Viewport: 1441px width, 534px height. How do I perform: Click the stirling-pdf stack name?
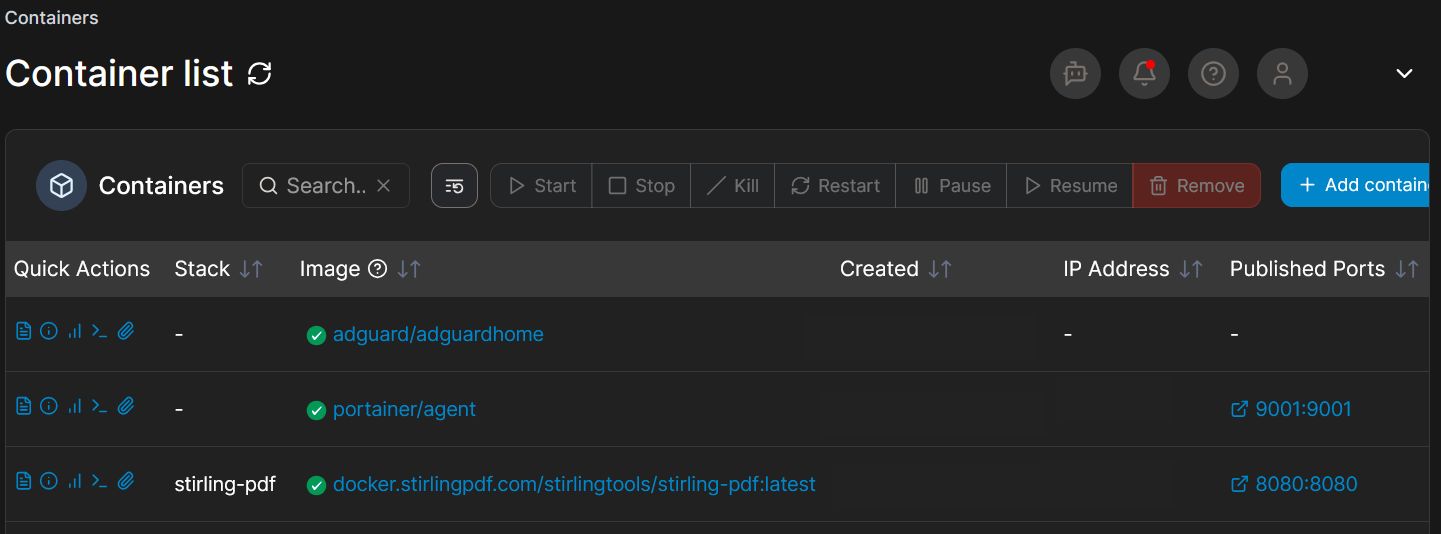coord(225,484)
